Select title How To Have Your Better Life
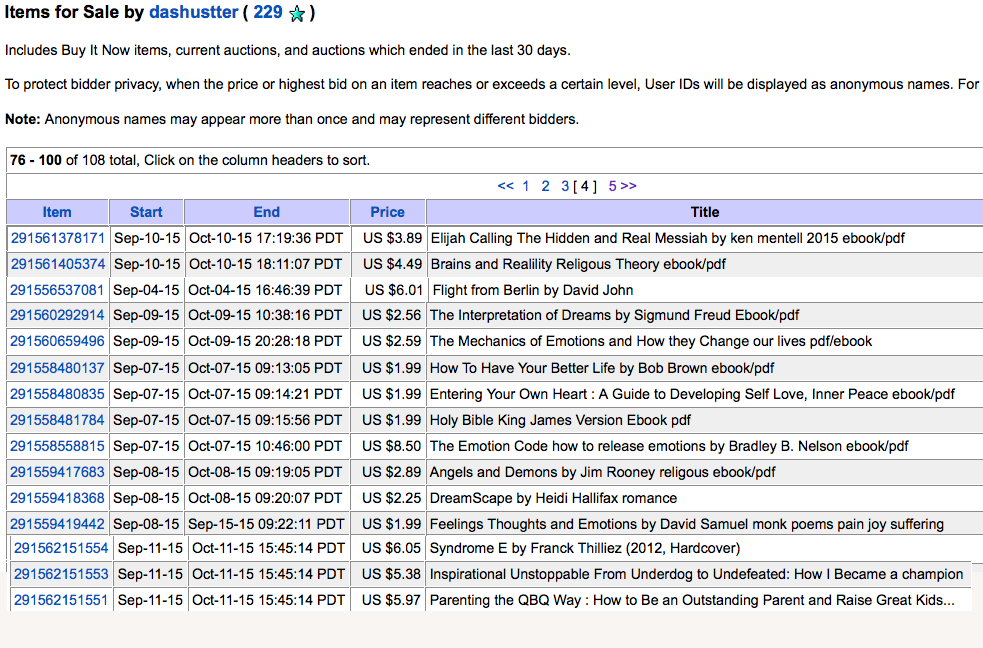This screenshot has width=983, height=648. pyautogui.click(x=602, y=368)
